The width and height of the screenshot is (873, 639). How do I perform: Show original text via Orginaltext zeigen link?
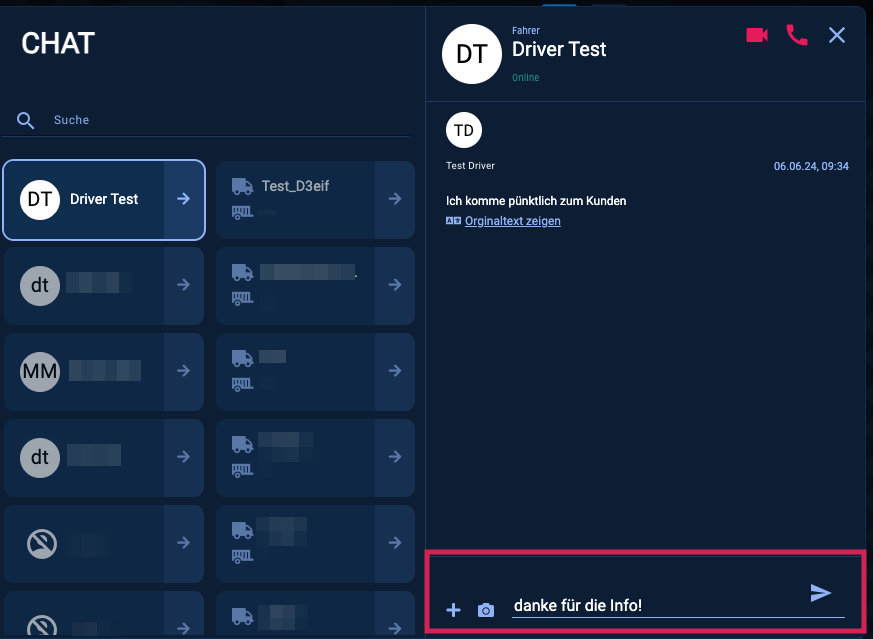[512, 221]
